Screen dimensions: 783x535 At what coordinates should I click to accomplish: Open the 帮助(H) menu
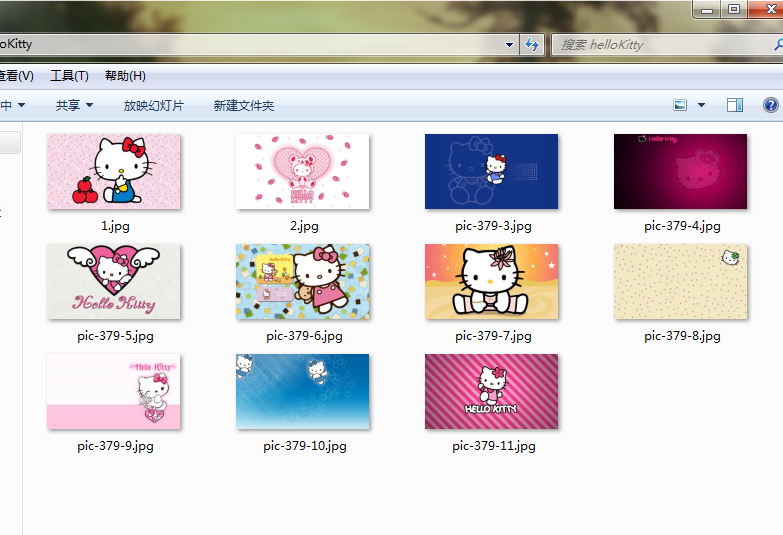point(125,76)
